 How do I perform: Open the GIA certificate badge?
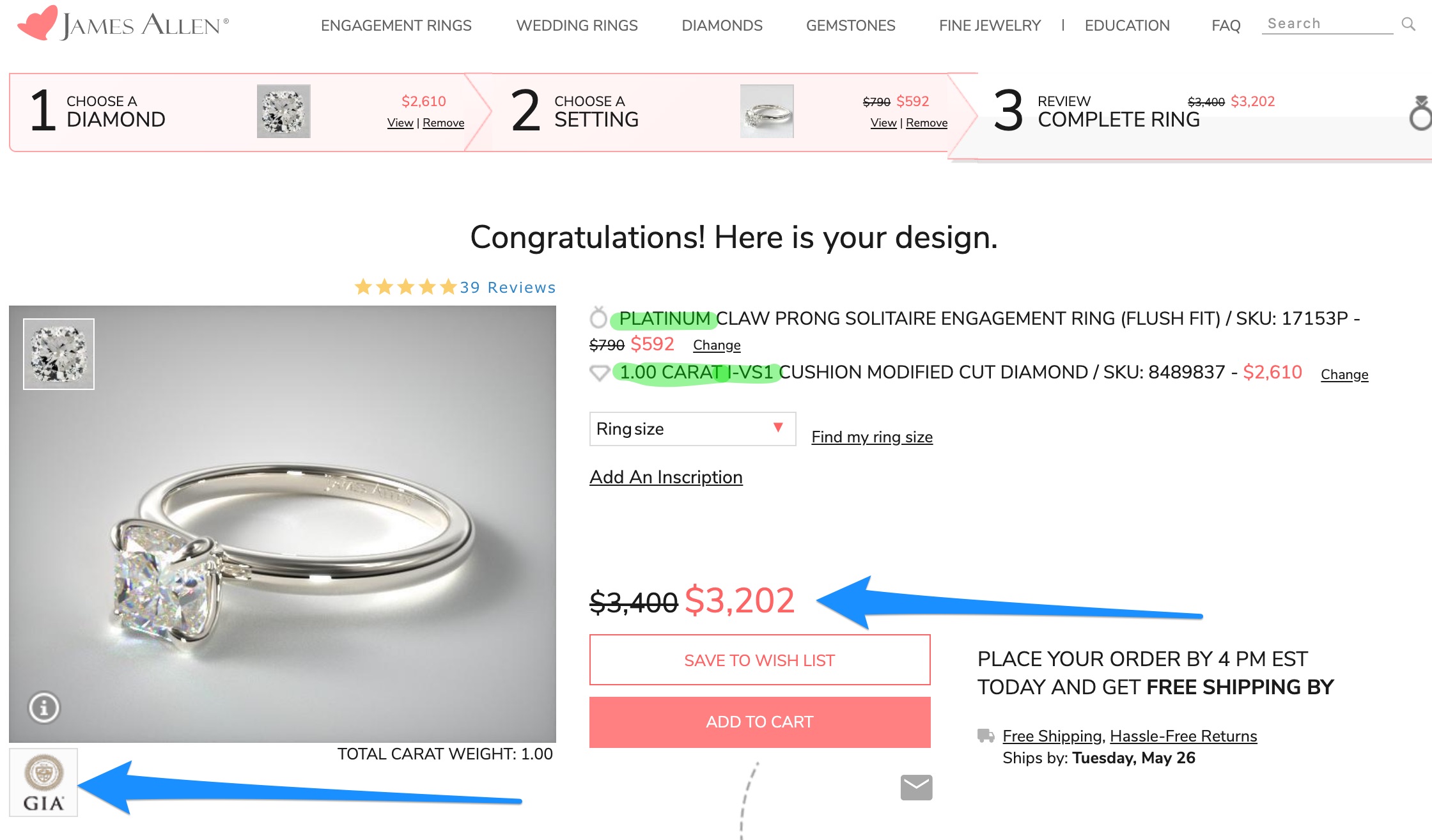pos(43,782)
